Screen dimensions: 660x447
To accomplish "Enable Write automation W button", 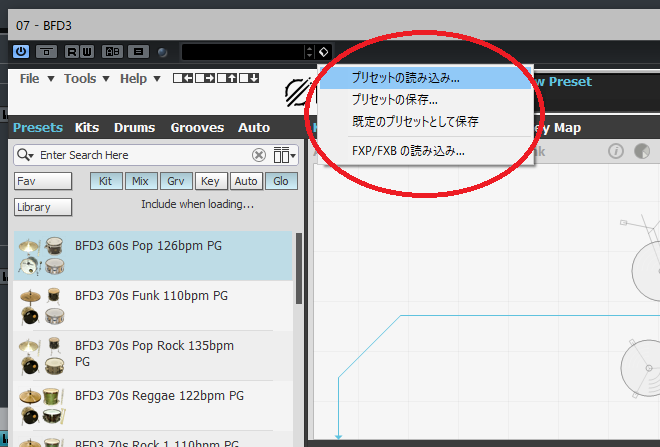I will [x=87, y=52].
